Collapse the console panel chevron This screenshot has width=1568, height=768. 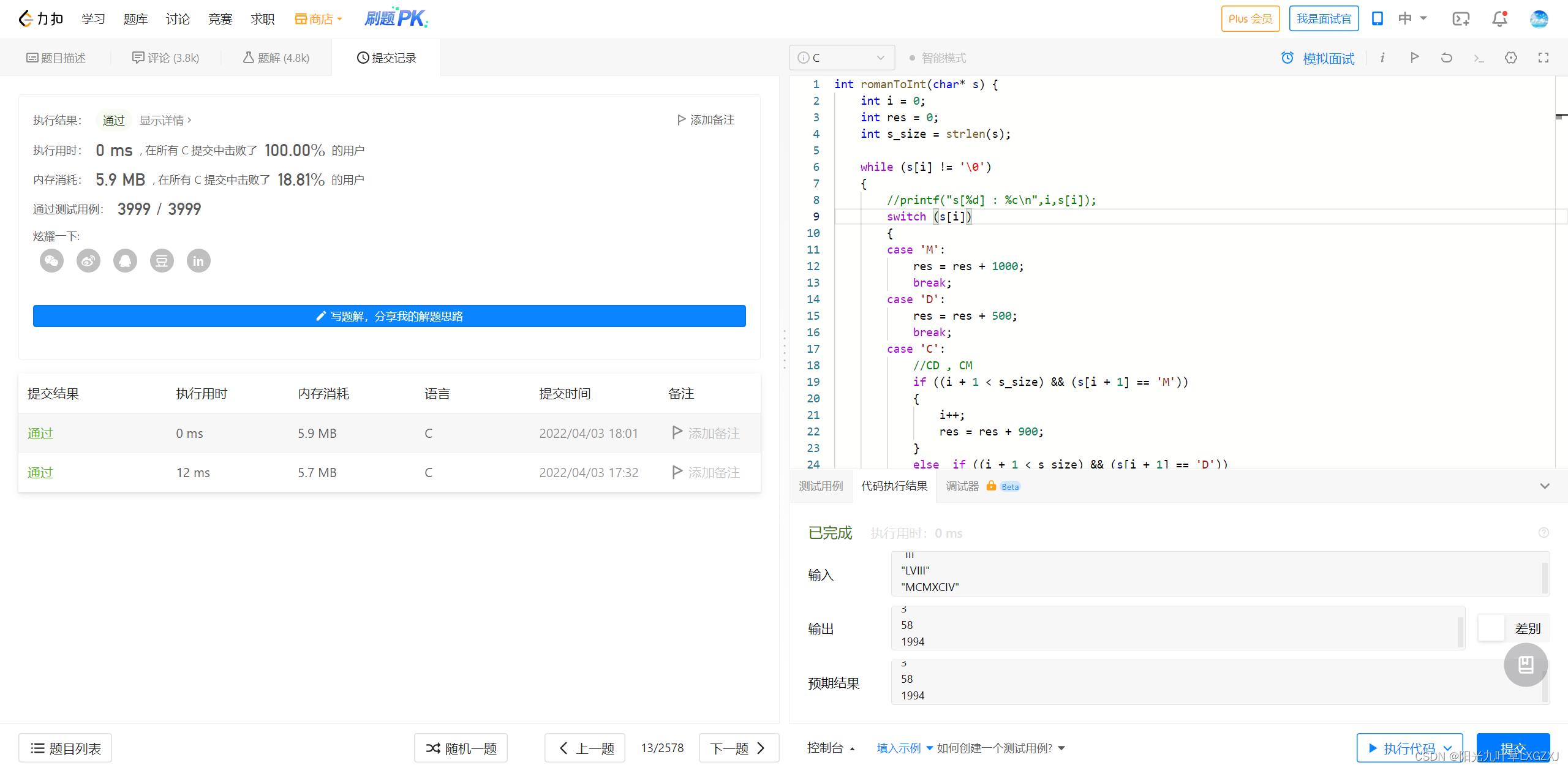click(1545, 486)
